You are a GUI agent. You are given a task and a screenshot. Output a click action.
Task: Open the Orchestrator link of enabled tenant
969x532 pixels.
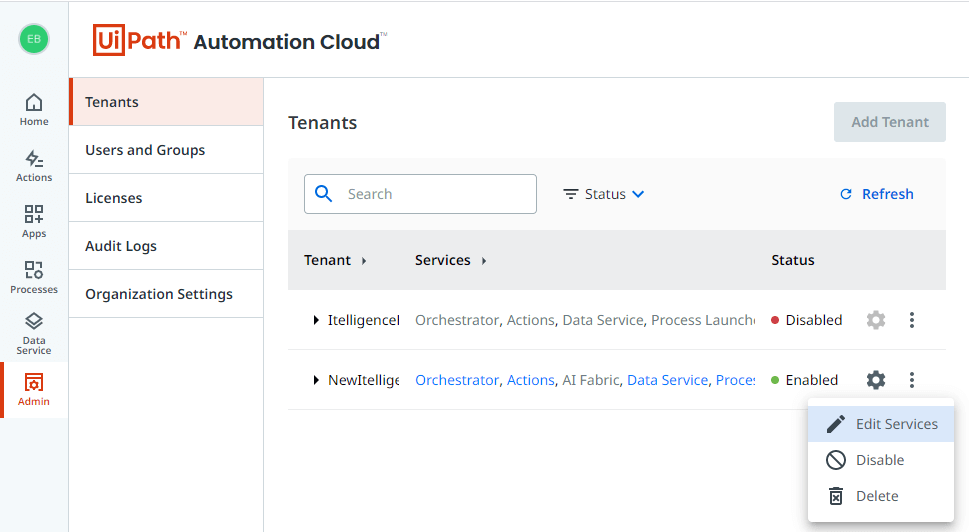click(457, 380)
